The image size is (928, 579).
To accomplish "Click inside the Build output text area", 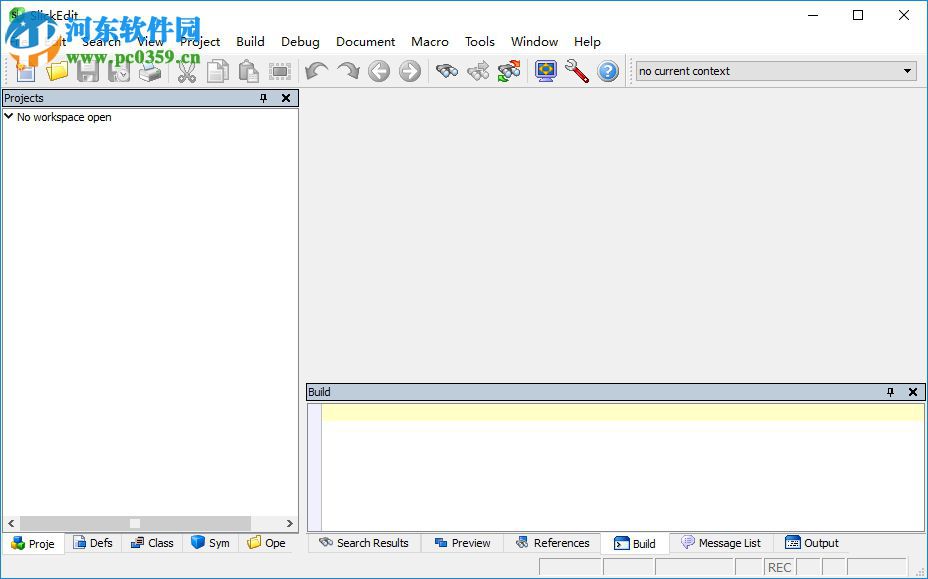I will (x=620, y=470).
